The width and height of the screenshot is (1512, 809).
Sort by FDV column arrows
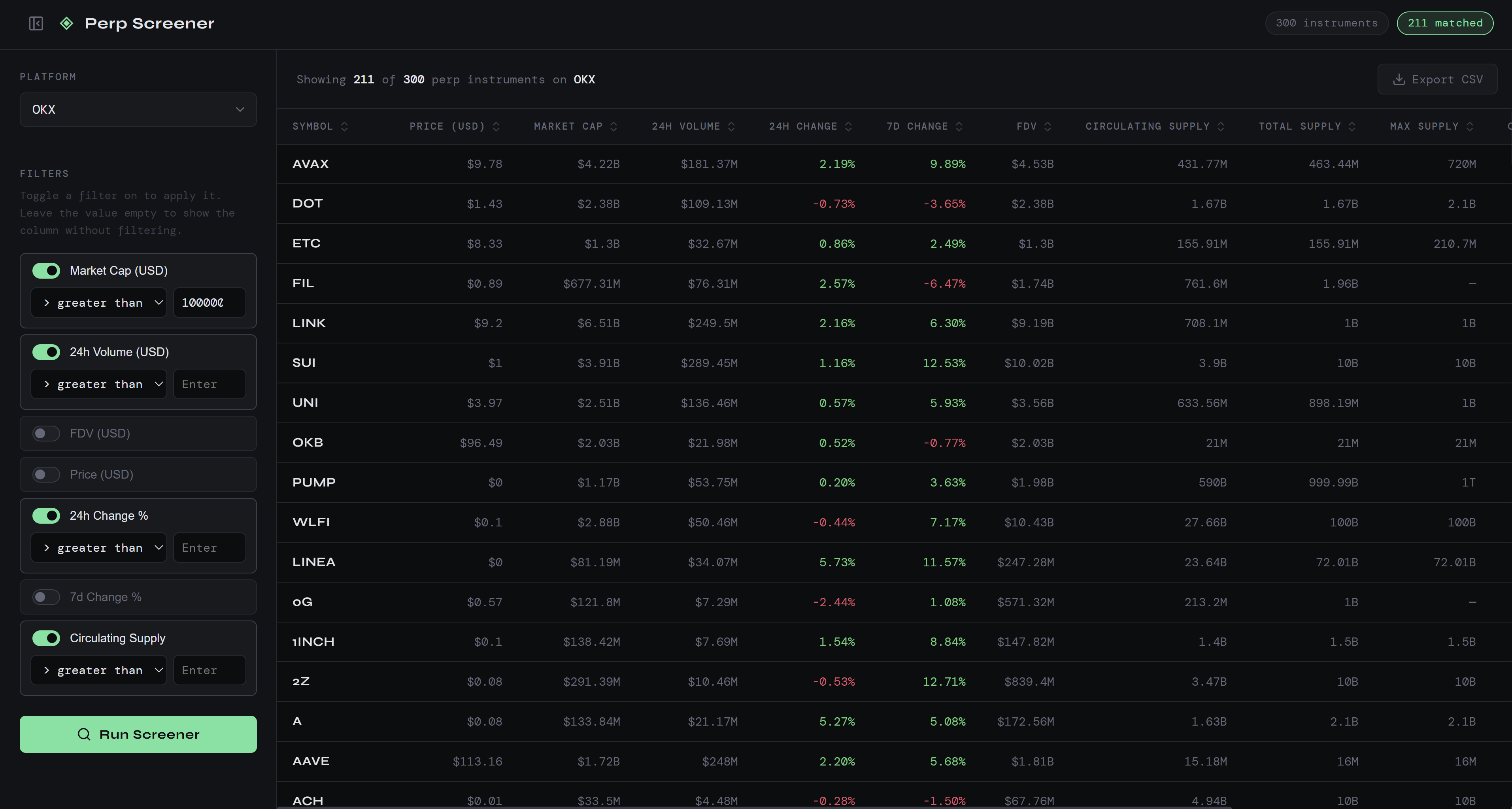[x=1048, y=127]
